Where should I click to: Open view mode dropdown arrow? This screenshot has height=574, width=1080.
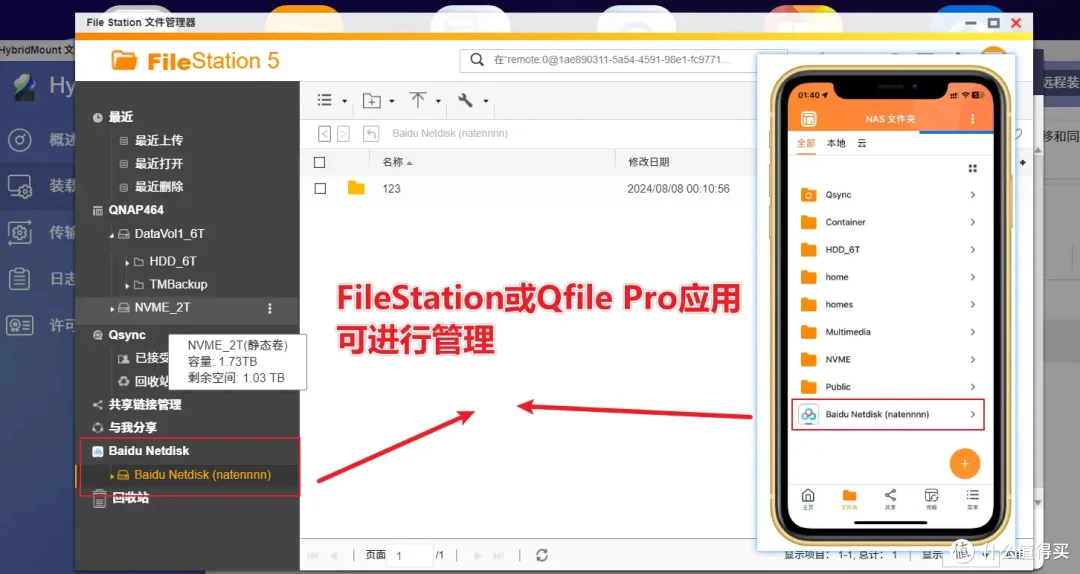(344, 101)
